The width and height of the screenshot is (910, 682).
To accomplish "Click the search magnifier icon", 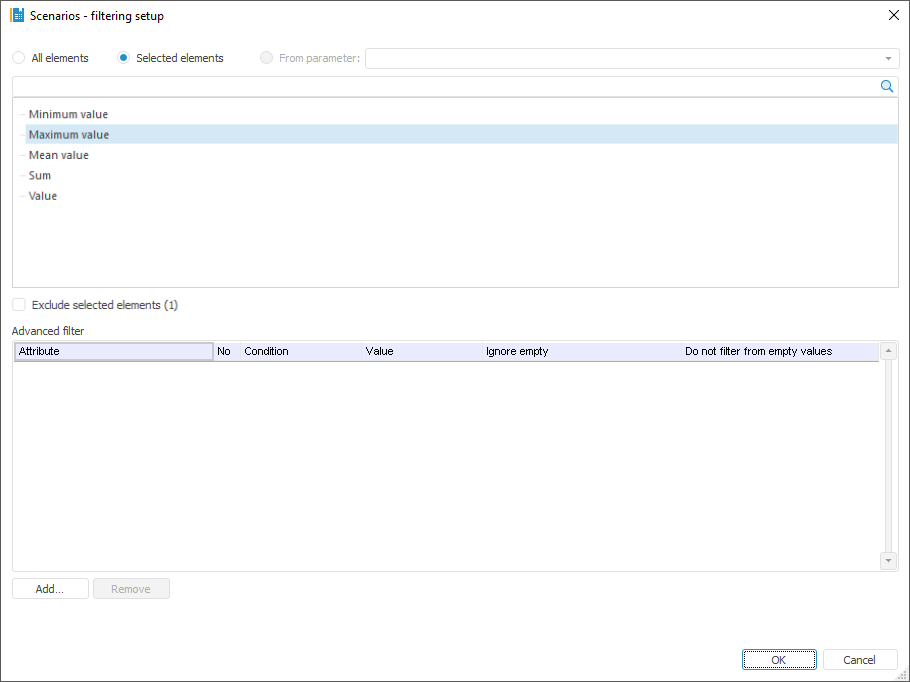I will [886, 87].
